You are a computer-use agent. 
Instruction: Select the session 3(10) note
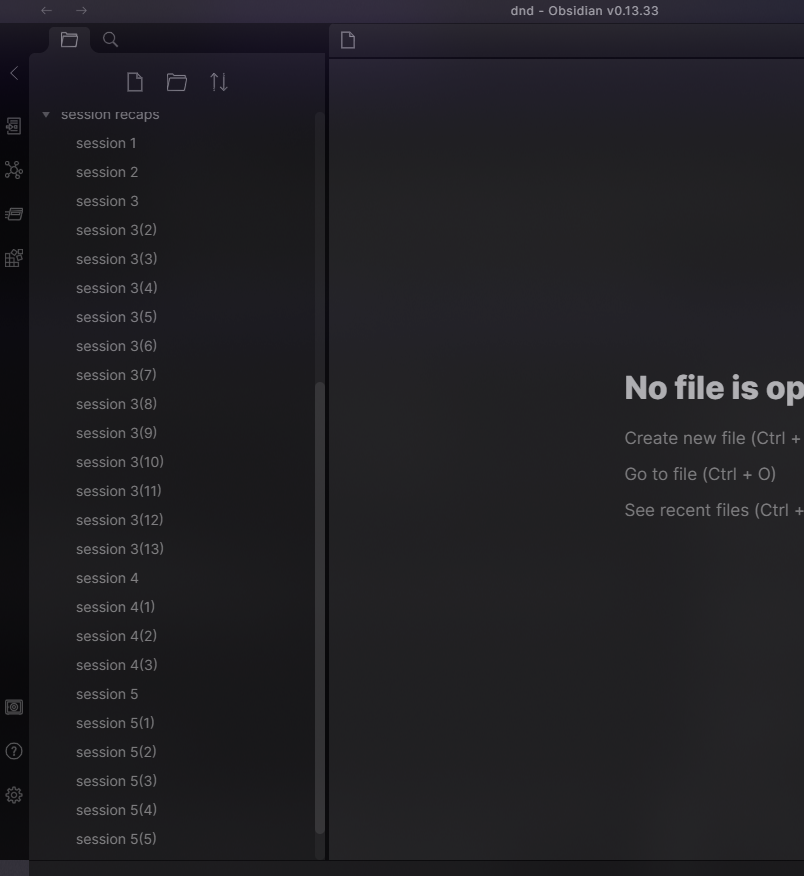120,461
